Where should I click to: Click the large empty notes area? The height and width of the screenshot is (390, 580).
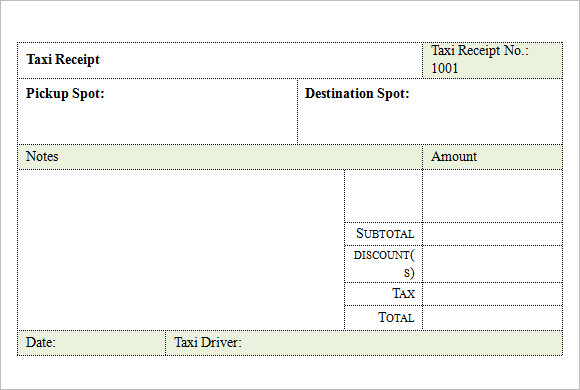point(181,250)
